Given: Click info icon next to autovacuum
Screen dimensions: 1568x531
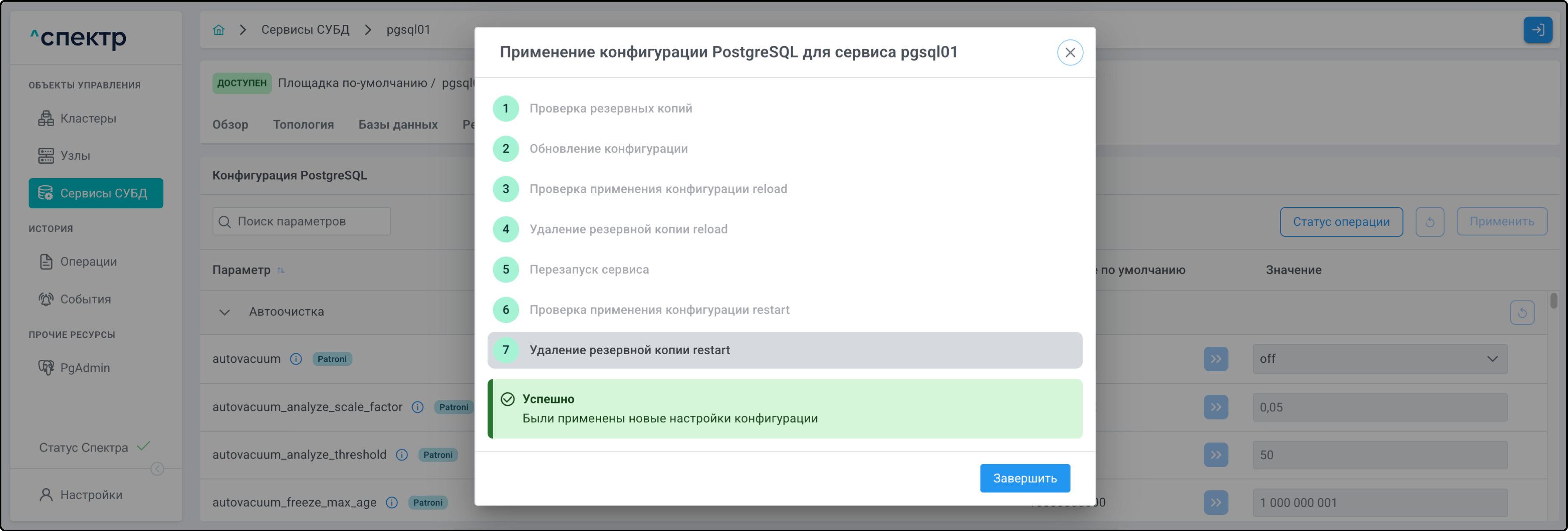Looking at the screenshot, I should coord(296,359).
